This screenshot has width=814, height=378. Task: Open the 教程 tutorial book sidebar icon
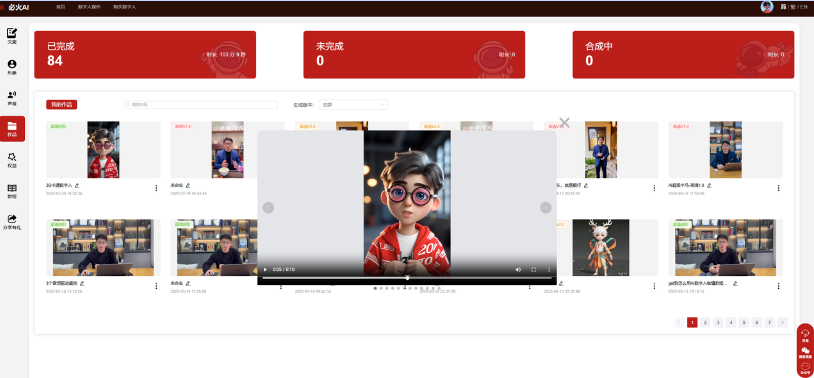click(x=12, y=191)
